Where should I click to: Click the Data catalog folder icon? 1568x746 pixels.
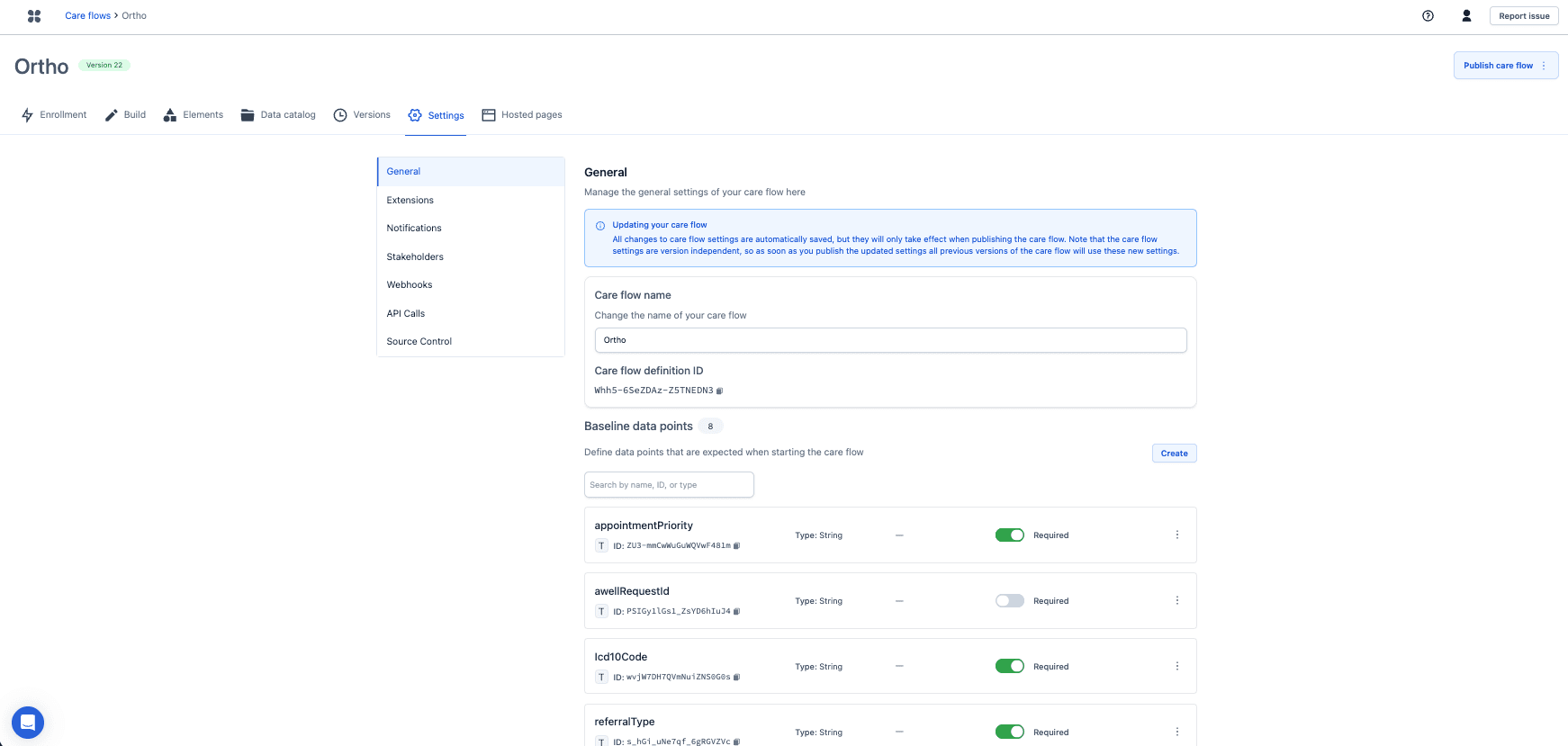pos(248,115)
